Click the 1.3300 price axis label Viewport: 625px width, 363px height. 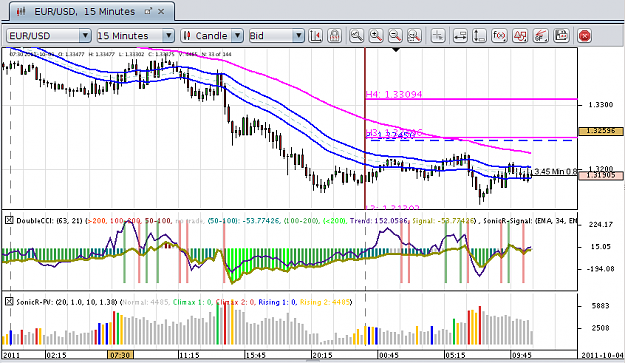(x=601, y=105)
